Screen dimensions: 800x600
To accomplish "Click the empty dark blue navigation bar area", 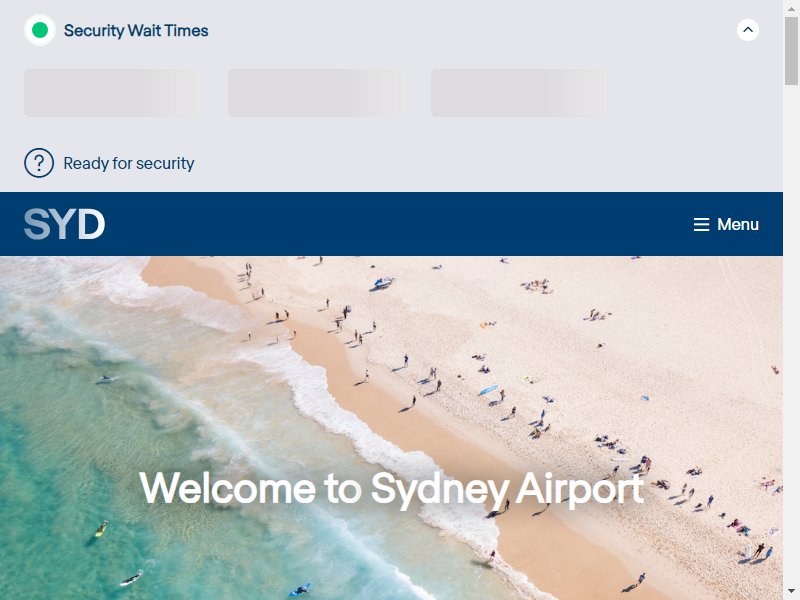I will [x=398, y=224].
